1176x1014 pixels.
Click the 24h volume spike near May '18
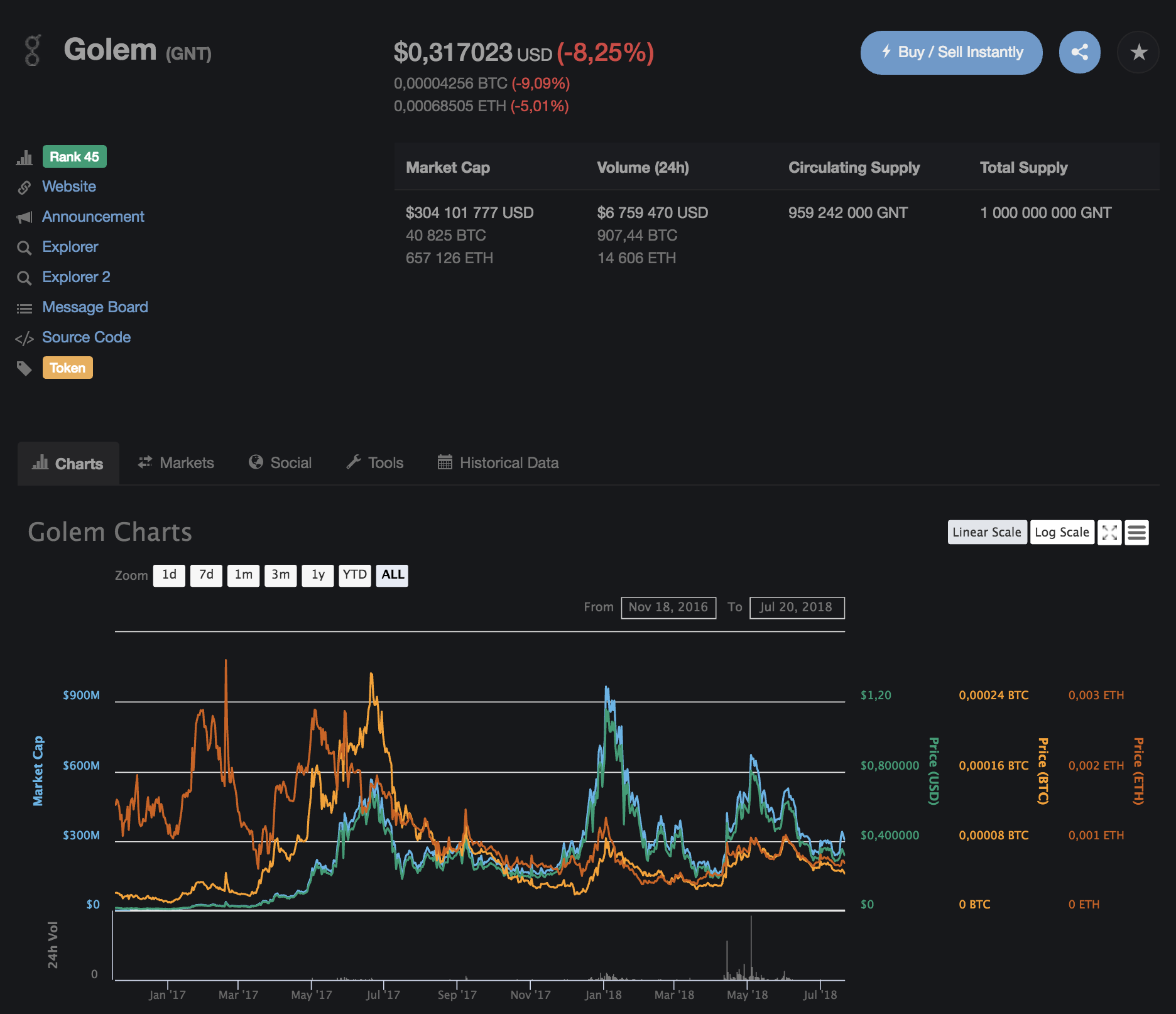(751, 947)
